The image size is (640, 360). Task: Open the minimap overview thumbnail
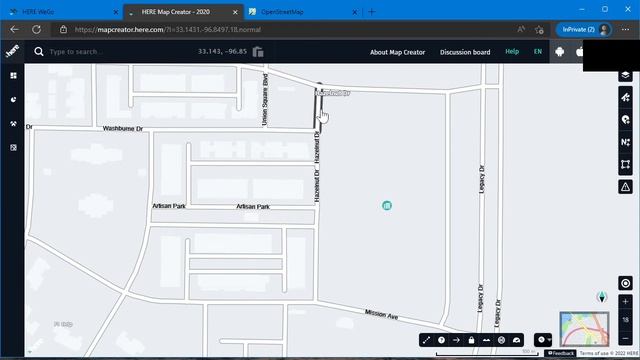click(584, 329)
